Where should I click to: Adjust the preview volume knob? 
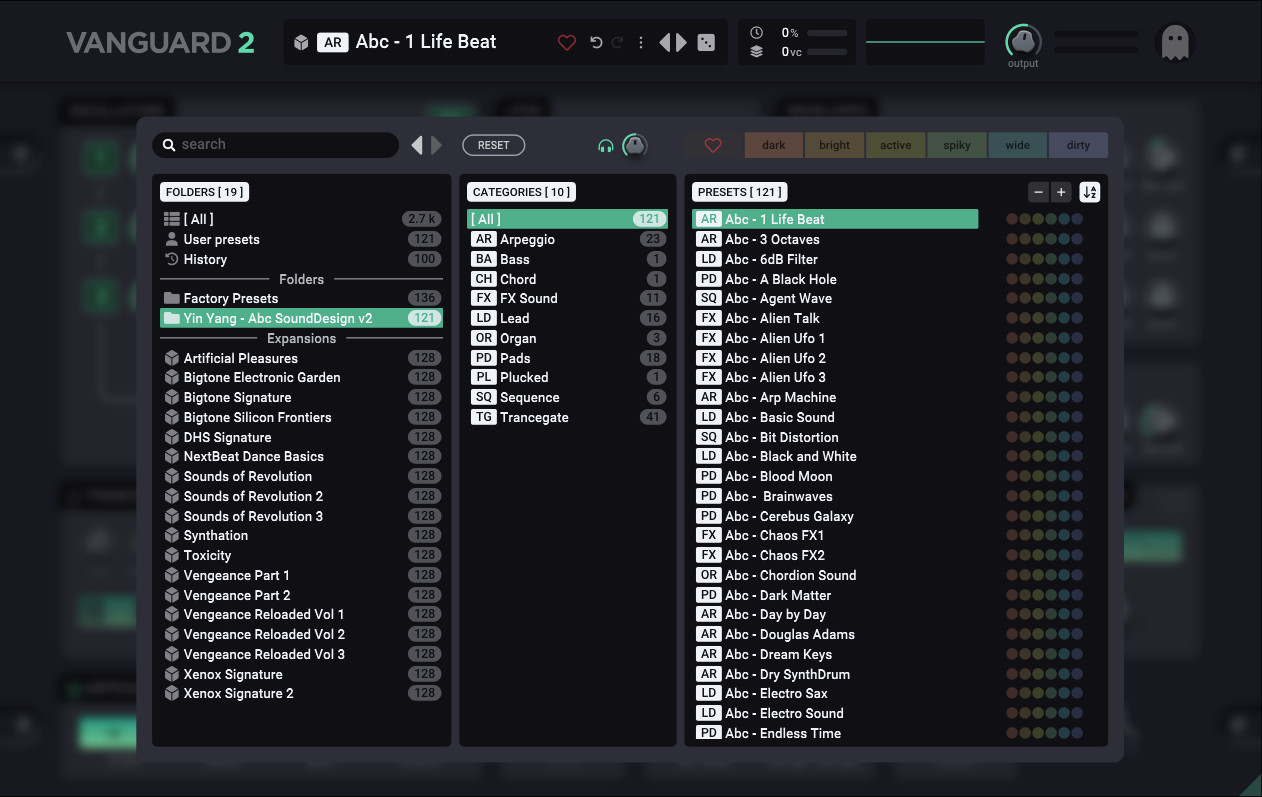coord(634,145)
